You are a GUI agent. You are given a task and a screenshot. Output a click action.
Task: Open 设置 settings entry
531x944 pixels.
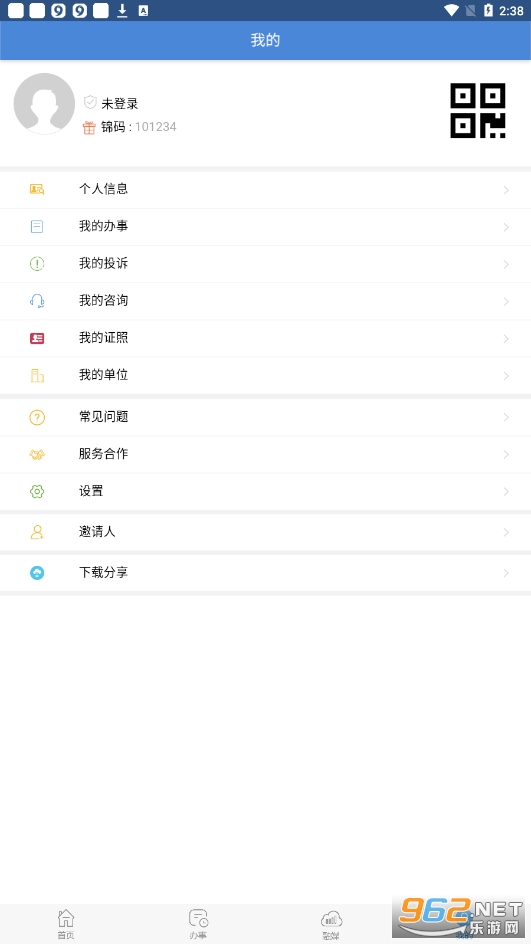pyautogui.click(x=266, y=491)
